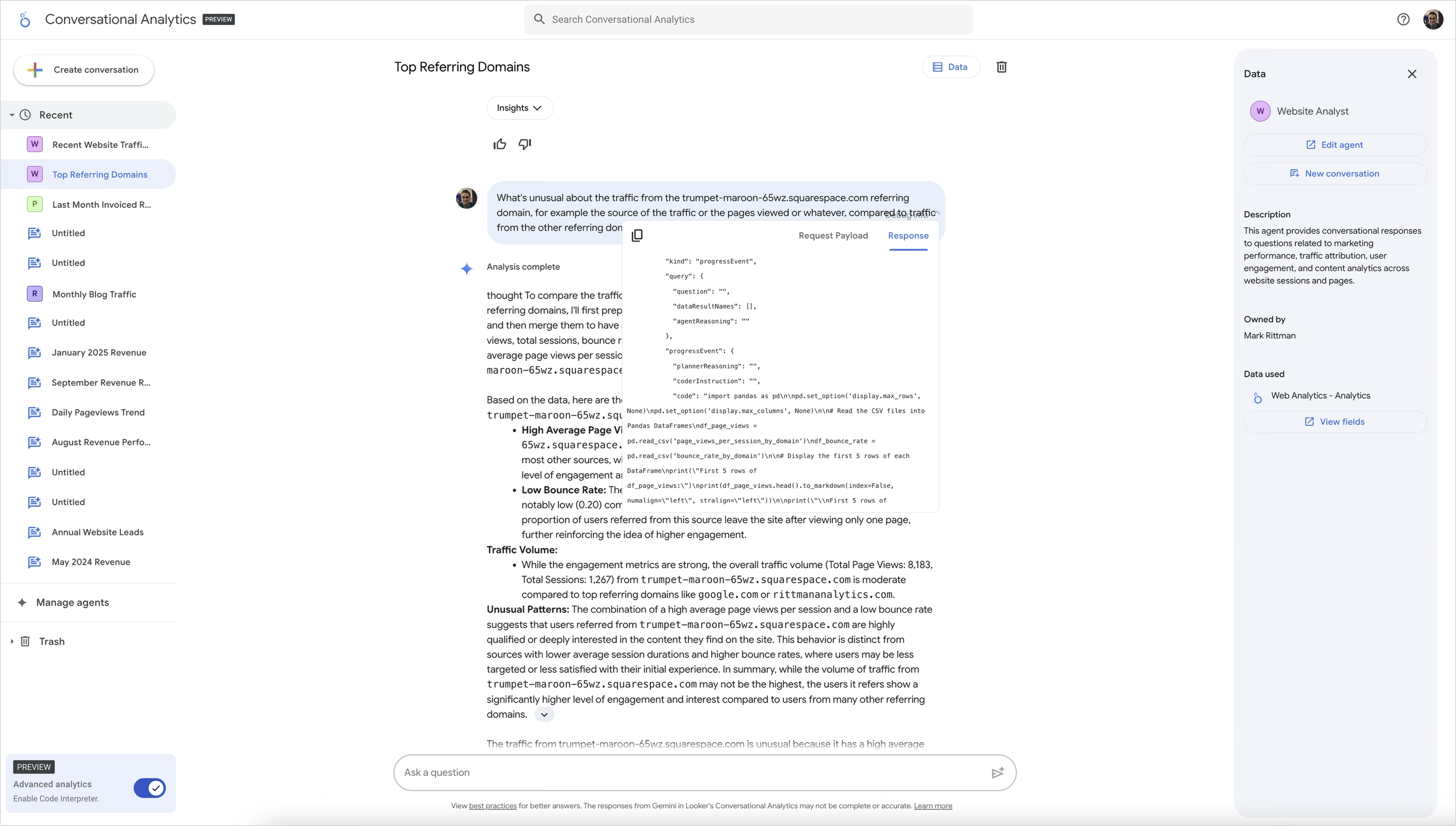The height and width of the screenshot is (826, 1456).
Task: Open September Revenue conversation
Action: coord(88,382)
